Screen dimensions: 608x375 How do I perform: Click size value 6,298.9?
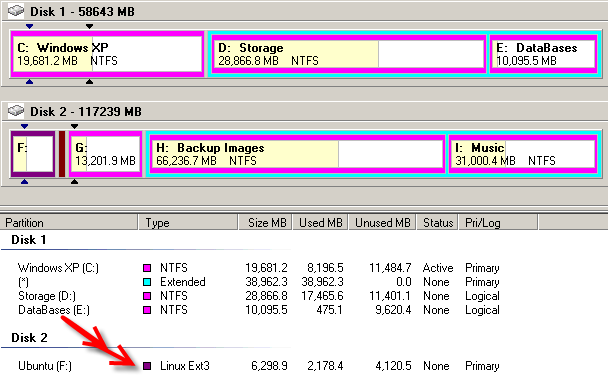(269, 366)
